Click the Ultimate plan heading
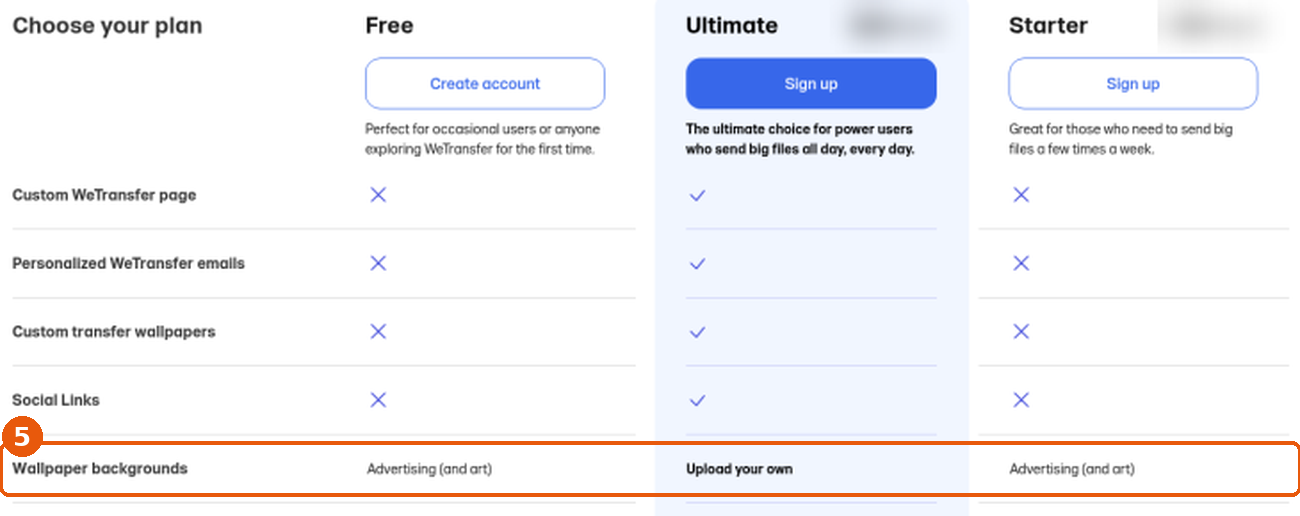 [x=732, y=26]
